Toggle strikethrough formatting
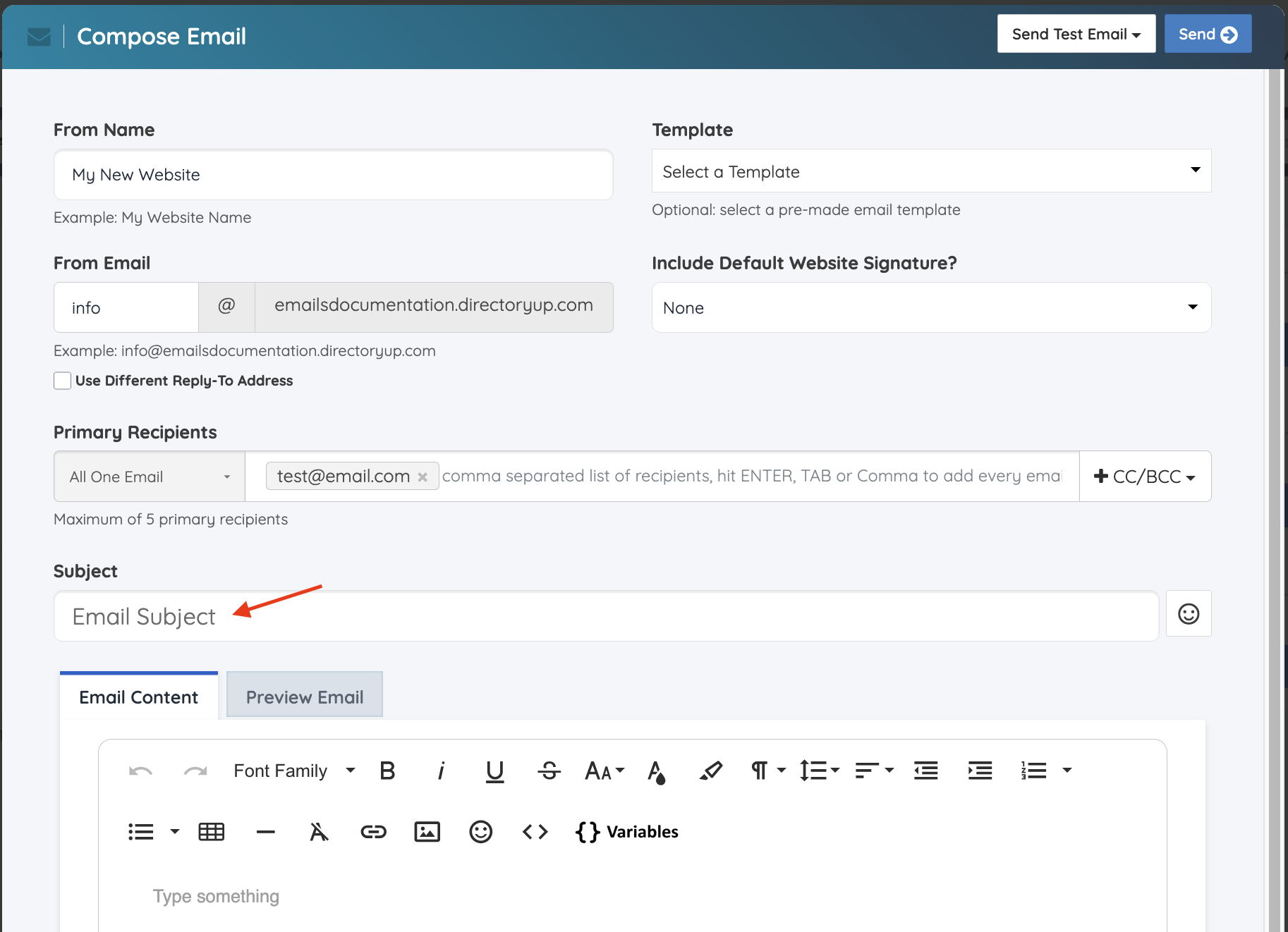This screenshot has width=1288, height=932. pyautogui.click(x=549, y=771)
